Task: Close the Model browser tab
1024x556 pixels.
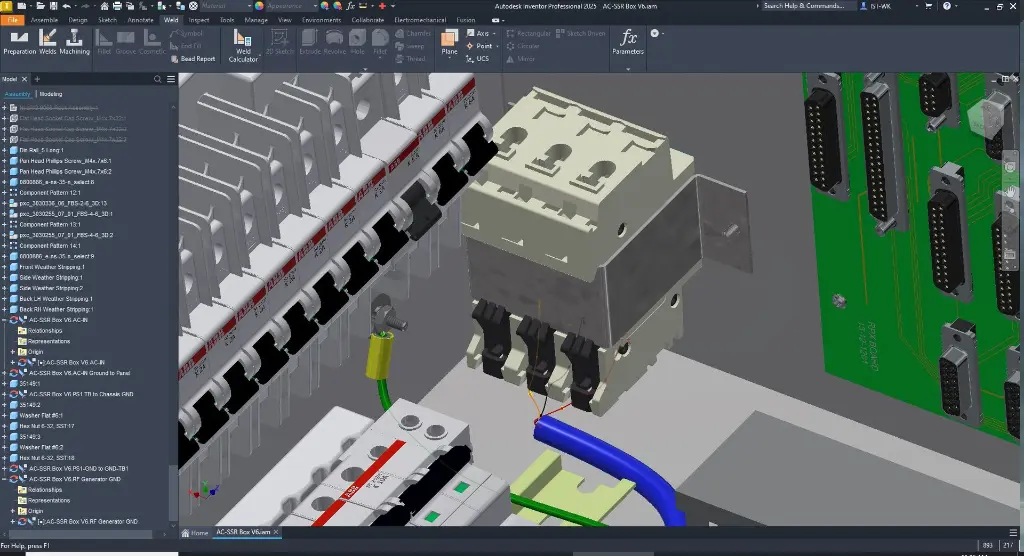Action: click(x=24, y=79)
